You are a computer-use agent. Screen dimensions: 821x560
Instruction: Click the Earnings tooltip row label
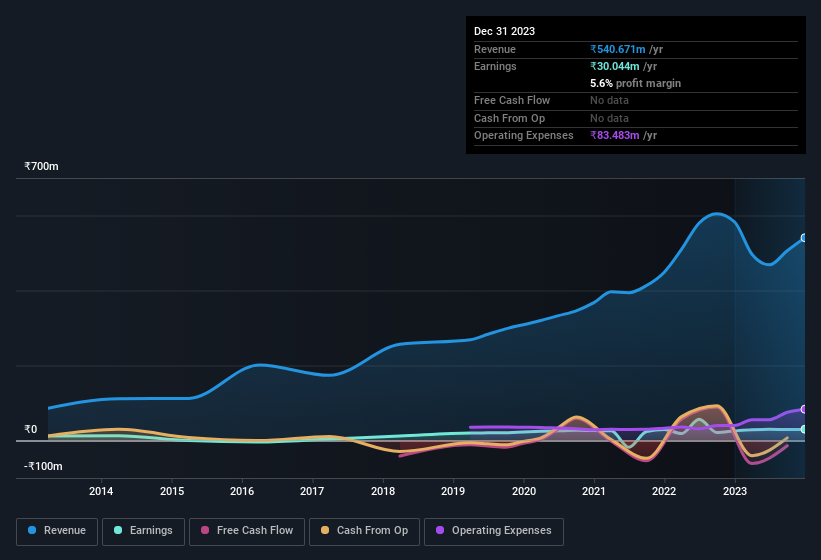pyautogui.click(x=495, y=66)
